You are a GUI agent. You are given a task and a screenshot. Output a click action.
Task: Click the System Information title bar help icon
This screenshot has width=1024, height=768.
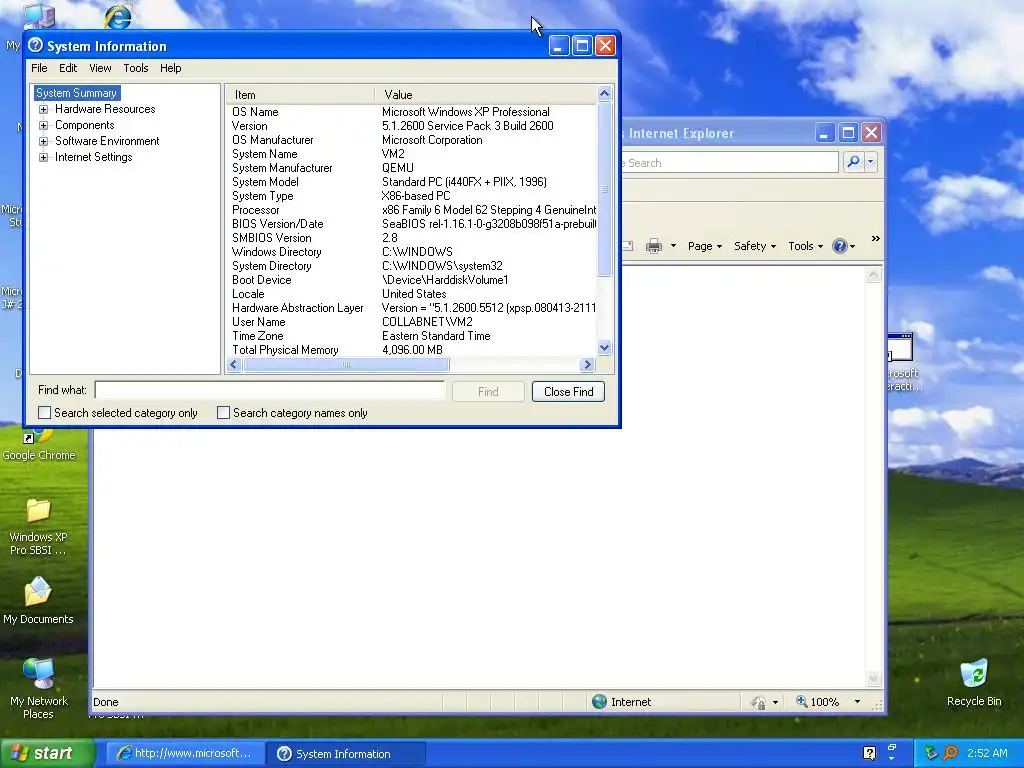tap(36, 45)
